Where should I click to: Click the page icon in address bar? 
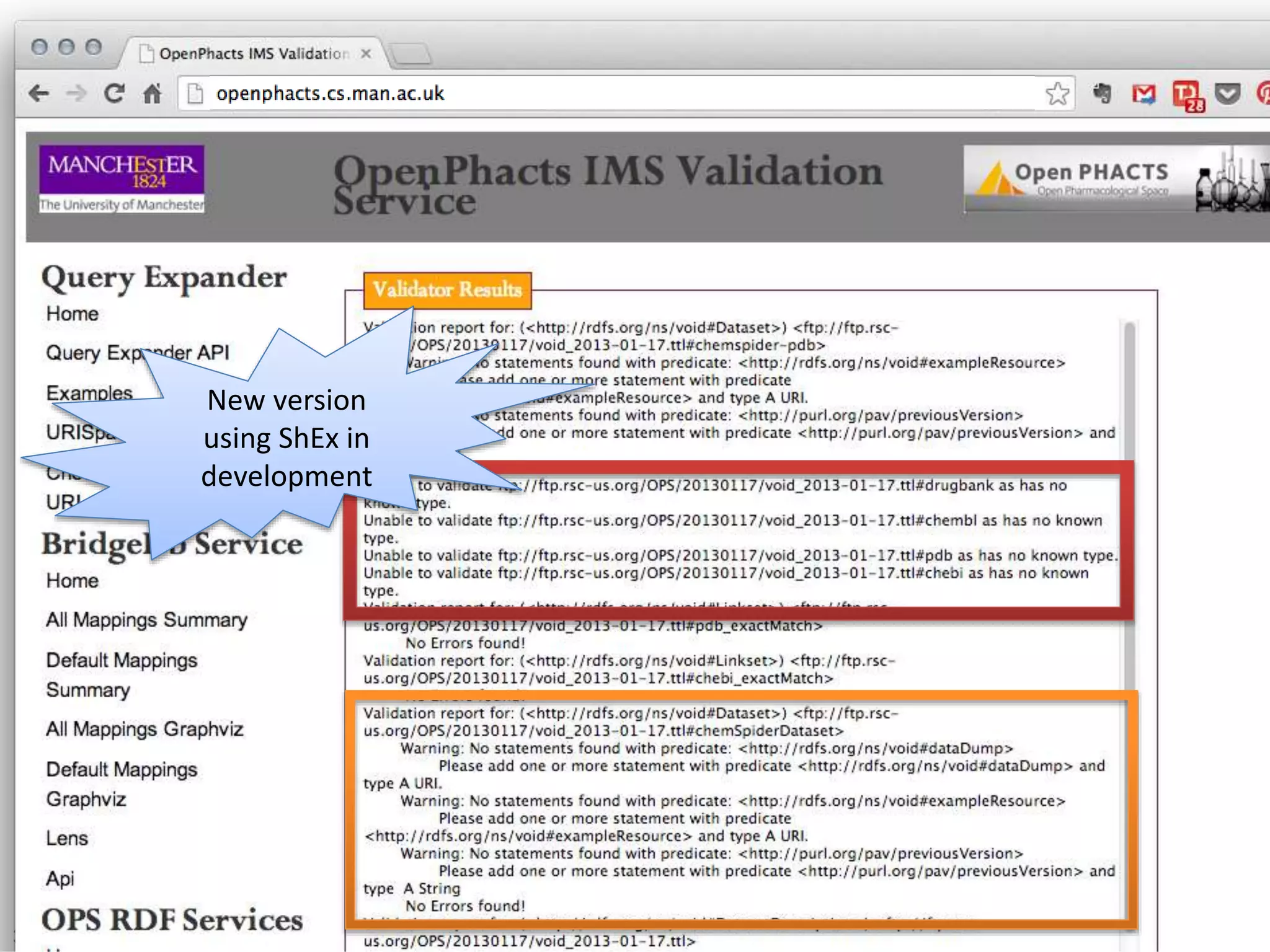click(195, 94)
